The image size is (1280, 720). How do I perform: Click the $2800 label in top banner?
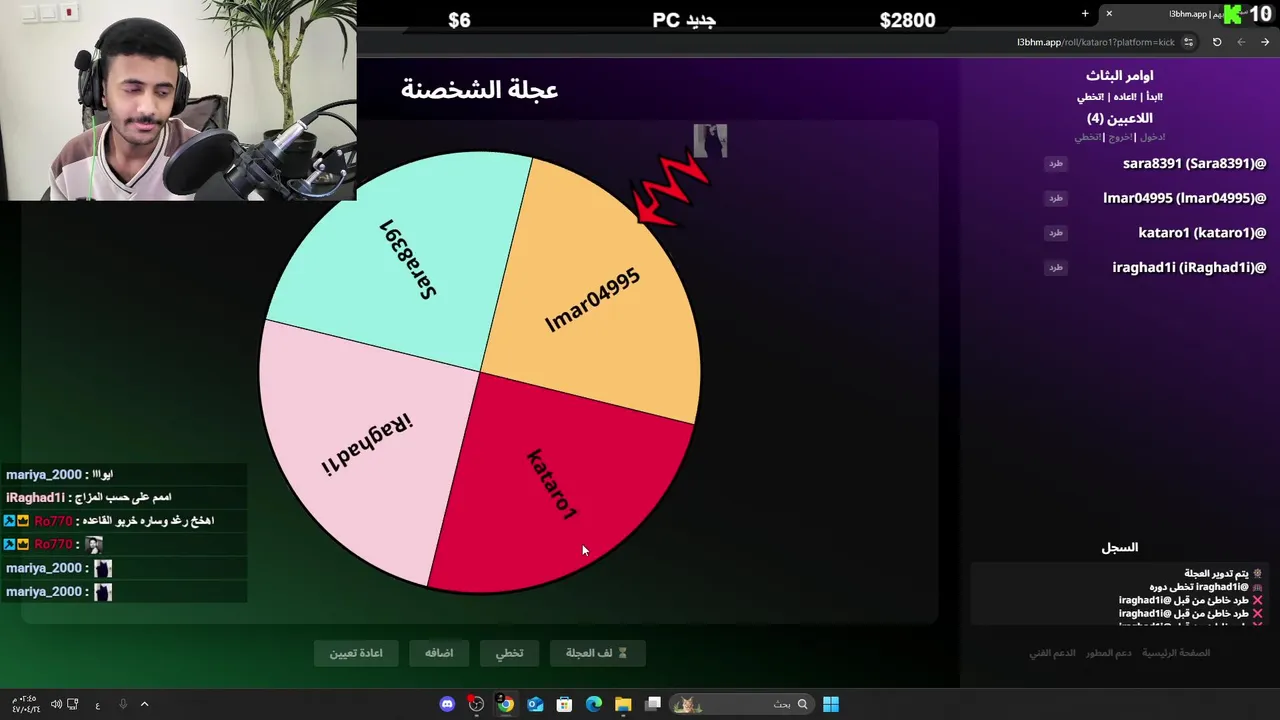907,20
